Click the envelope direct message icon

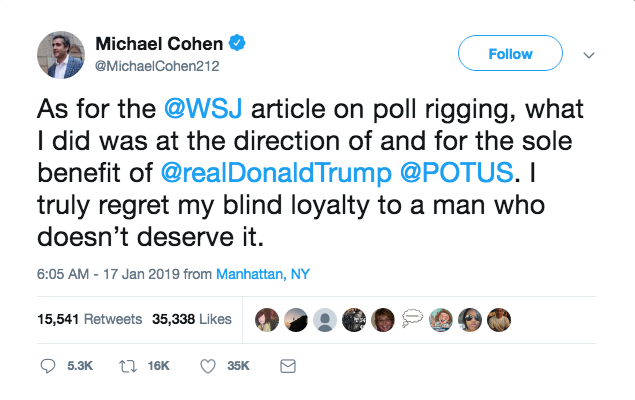coord(288,366)
